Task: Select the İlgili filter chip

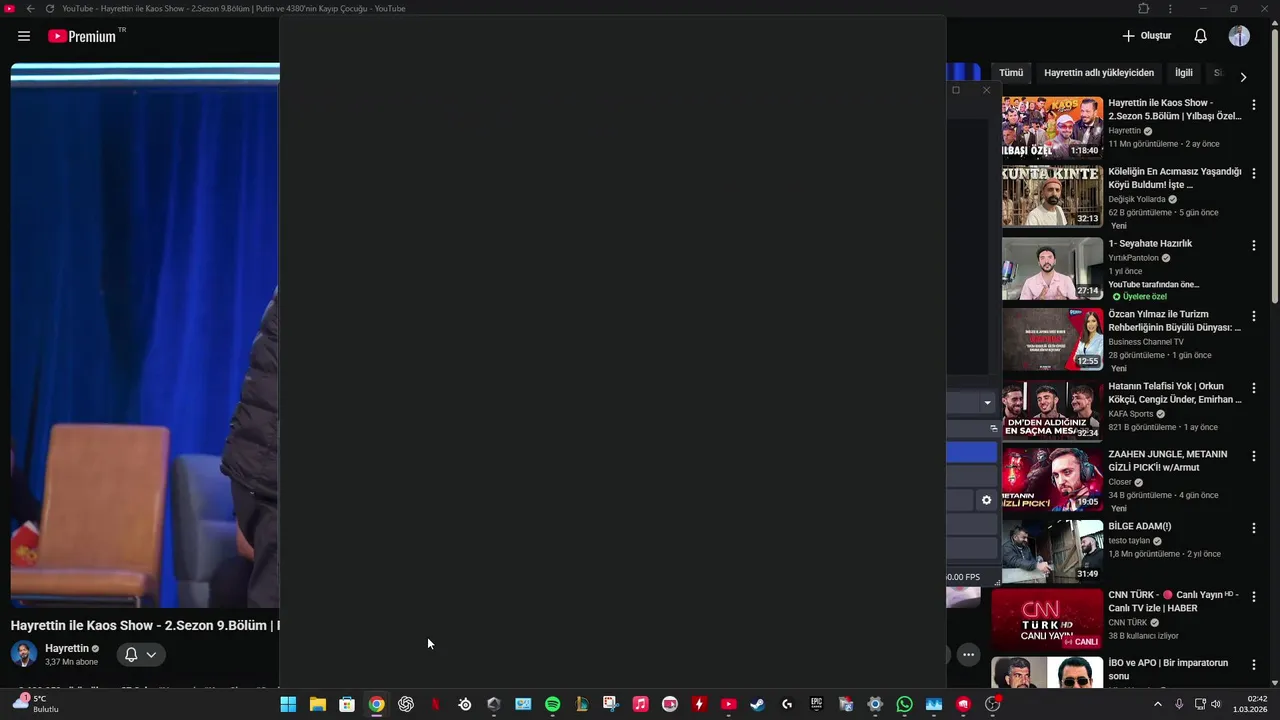Action: (x=1184, y=73)
